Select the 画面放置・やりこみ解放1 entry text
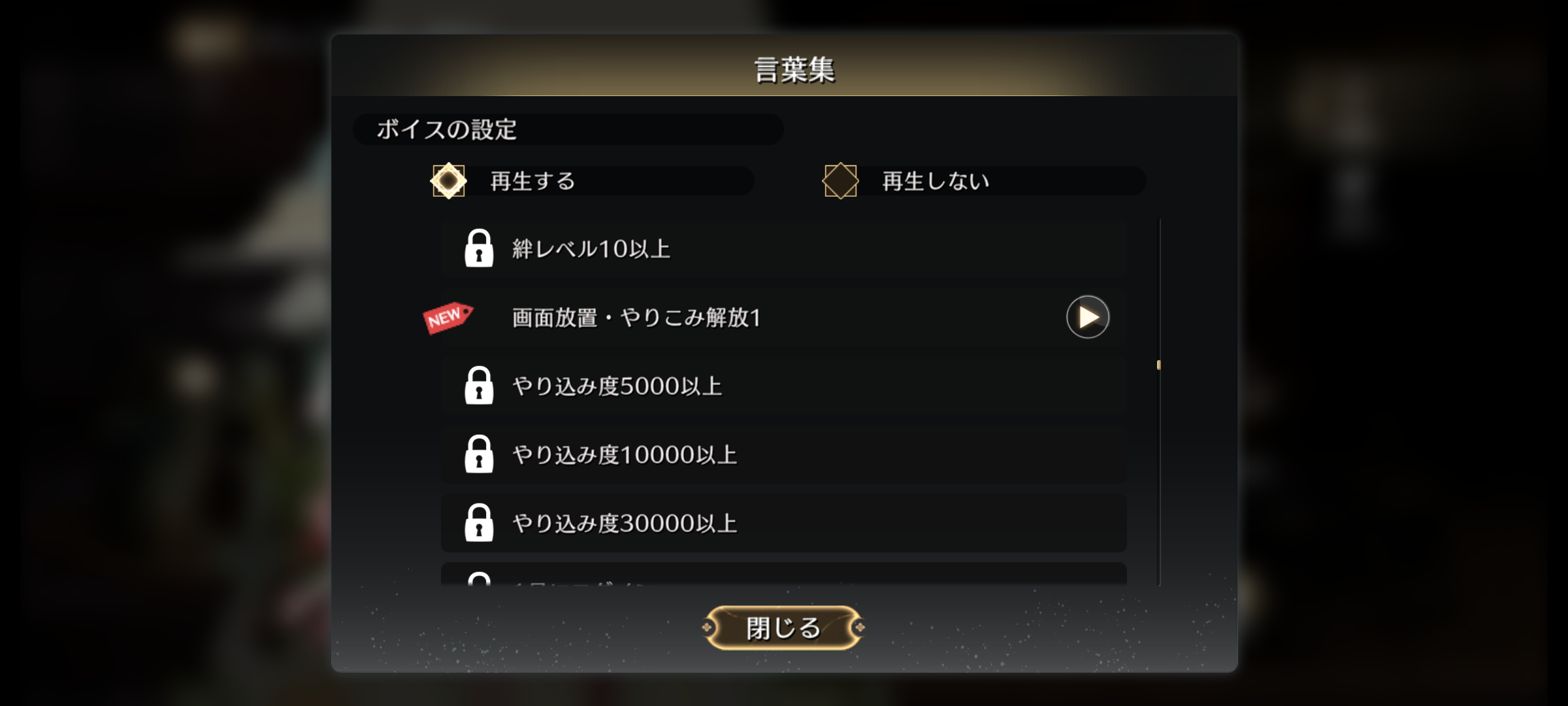 coord(637,318)
